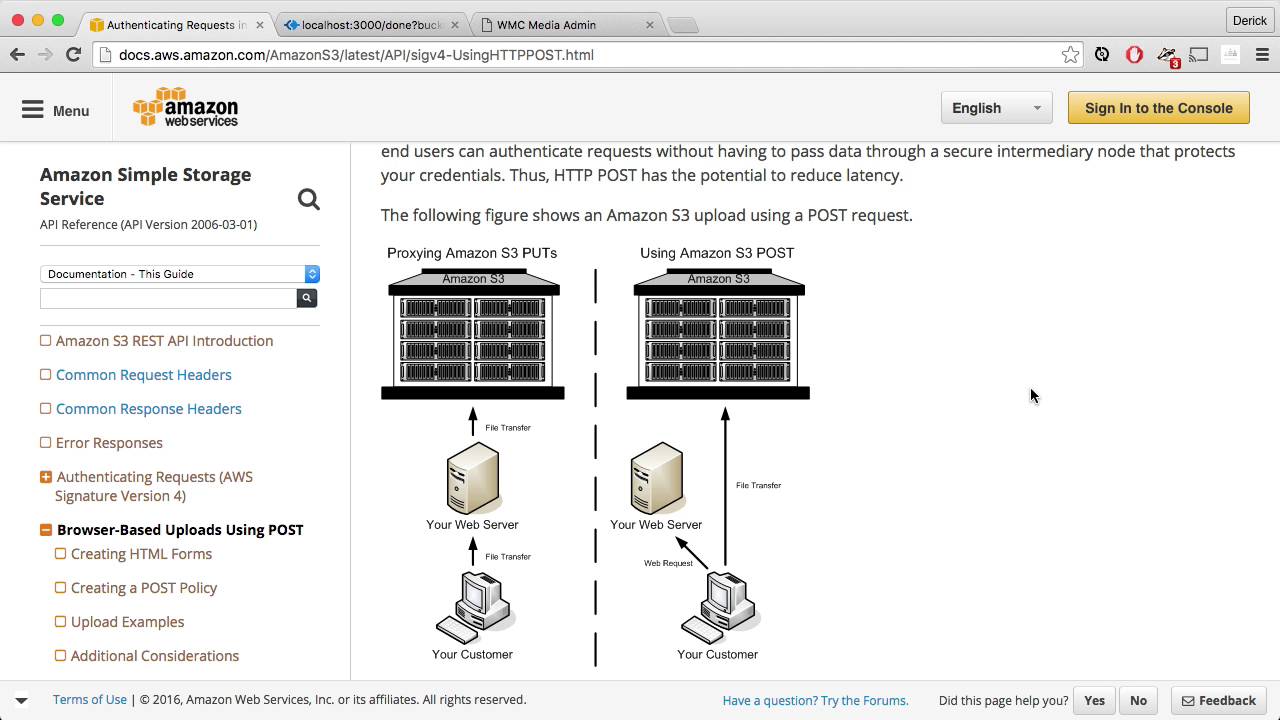Image resolution: width=1280 pixels, height=720 pixels.
Task: Click the Derick profile button
Action: click(1249, 20)
